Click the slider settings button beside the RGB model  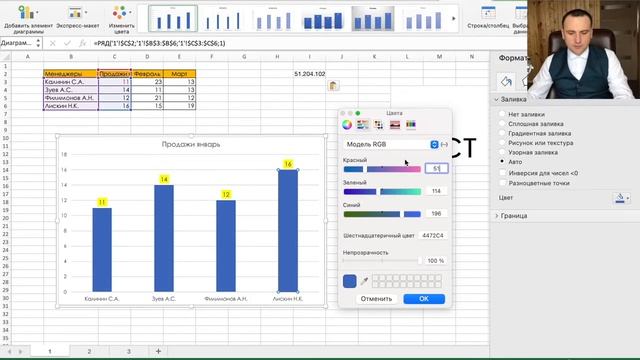(x=444, y=144)
